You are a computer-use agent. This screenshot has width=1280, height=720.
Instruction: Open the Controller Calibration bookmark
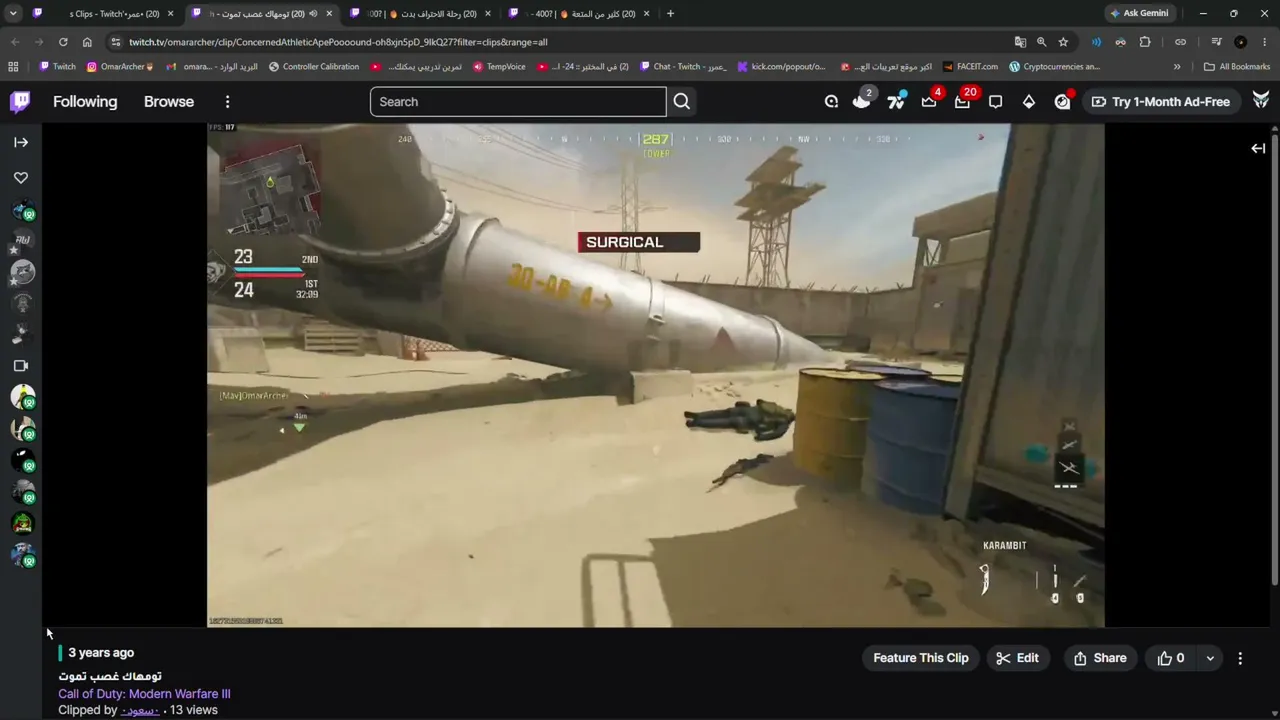(313, 67)
